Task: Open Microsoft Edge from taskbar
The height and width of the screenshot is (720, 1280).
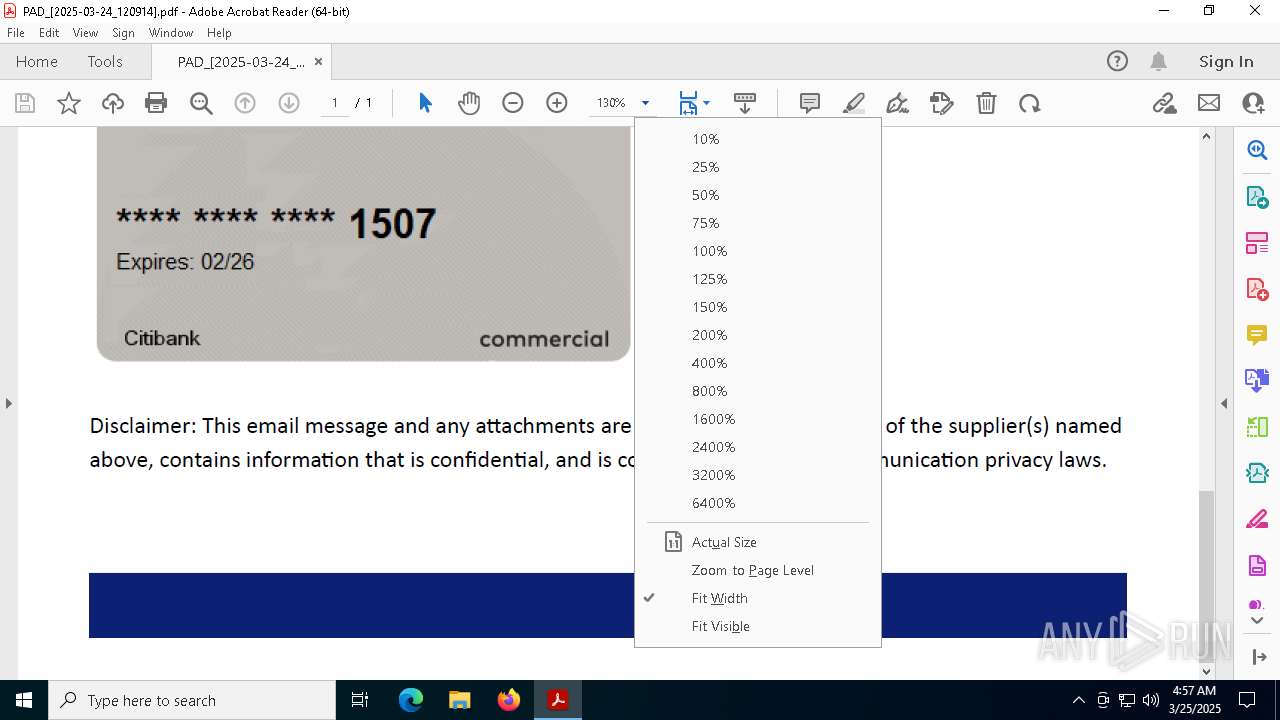Action: click(411, 700)
